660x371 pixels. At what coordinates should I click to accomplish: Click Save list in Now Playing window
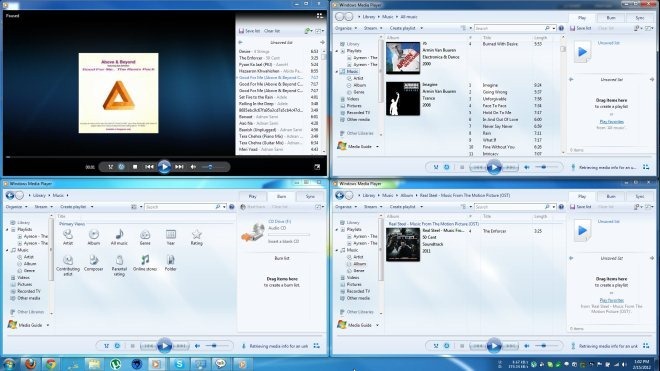249,31
